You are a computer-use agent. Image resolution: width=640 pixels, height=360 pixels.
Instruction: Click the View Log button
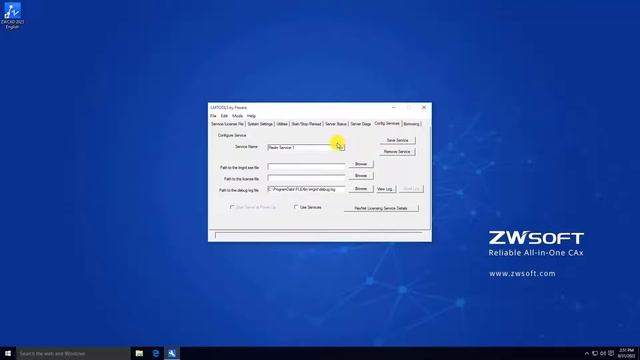coord(385,189)
